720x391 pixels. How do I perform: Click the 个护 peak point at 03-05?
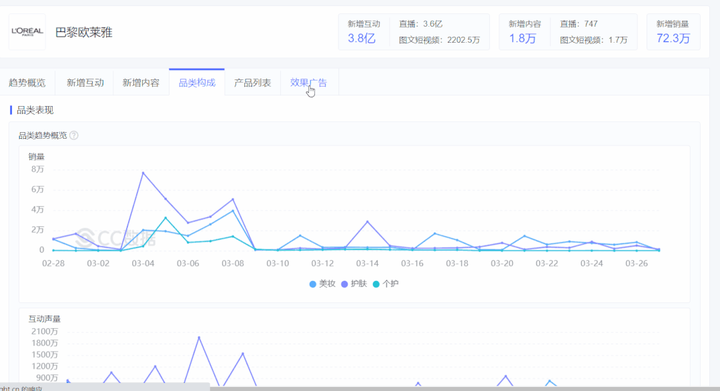point(165,218)
